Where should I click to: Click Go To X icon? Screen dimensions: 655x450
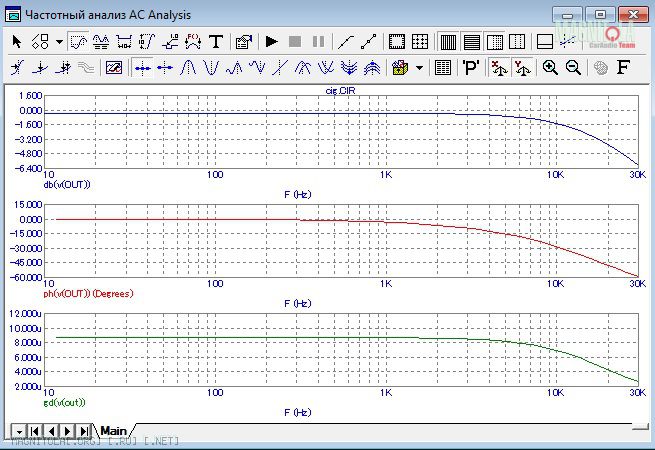click(x=17, y=67)
